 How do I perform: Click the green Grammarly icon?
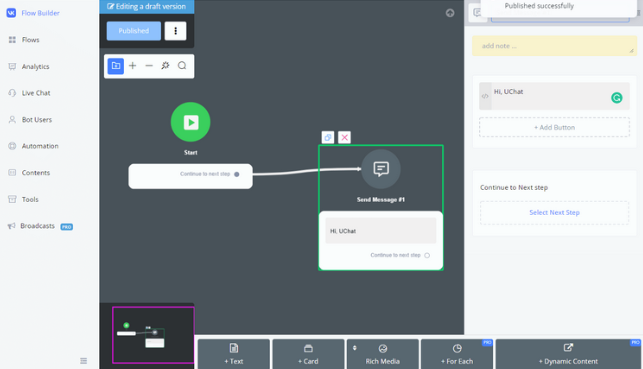pos(617,98)
